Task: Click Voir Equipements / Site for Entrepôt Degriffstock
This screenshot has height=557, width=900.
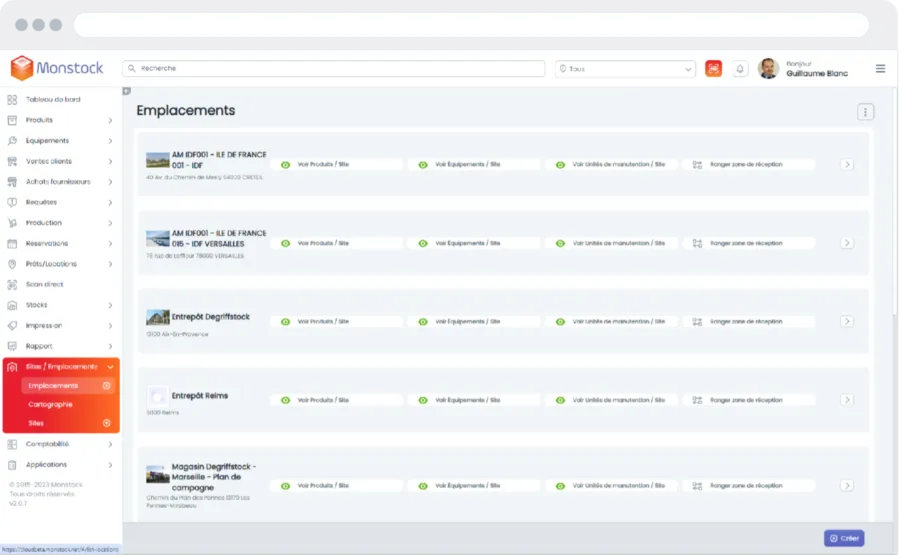Action: pos(474,321)
